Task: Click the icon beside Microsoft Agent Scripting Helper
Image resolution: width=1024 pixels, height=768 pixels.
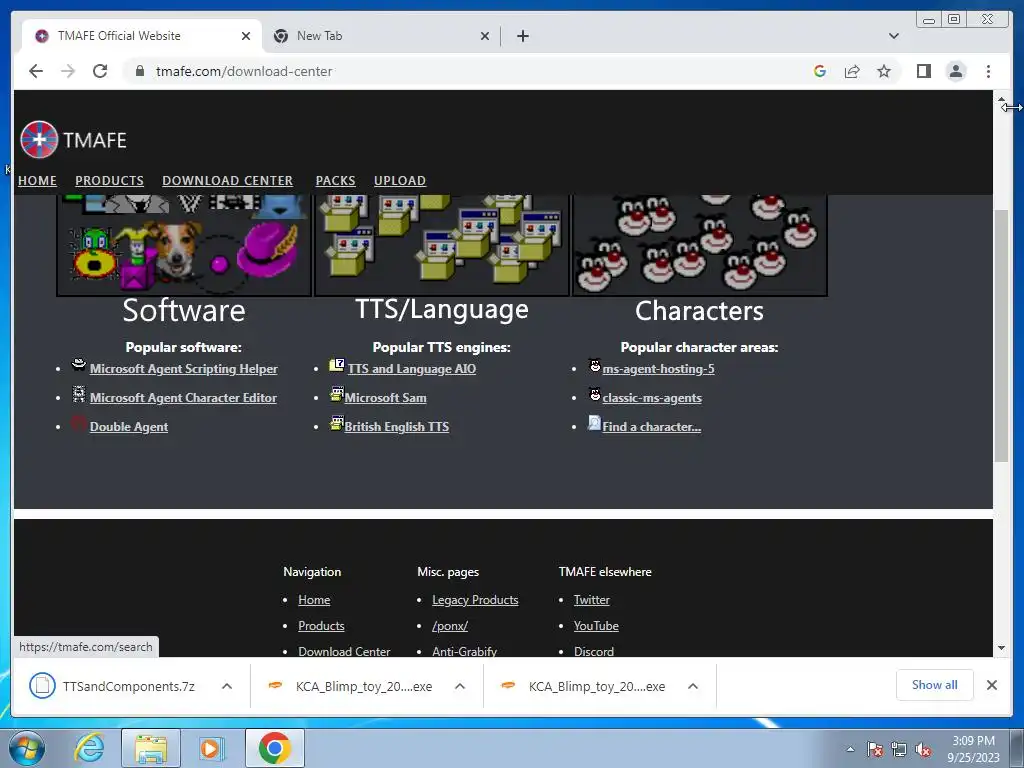Action: tap(79, 365)
